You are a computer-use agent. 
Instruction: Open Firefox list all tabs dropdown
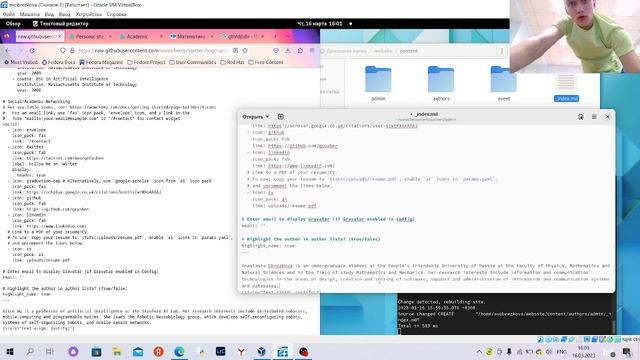click(289, 36)
